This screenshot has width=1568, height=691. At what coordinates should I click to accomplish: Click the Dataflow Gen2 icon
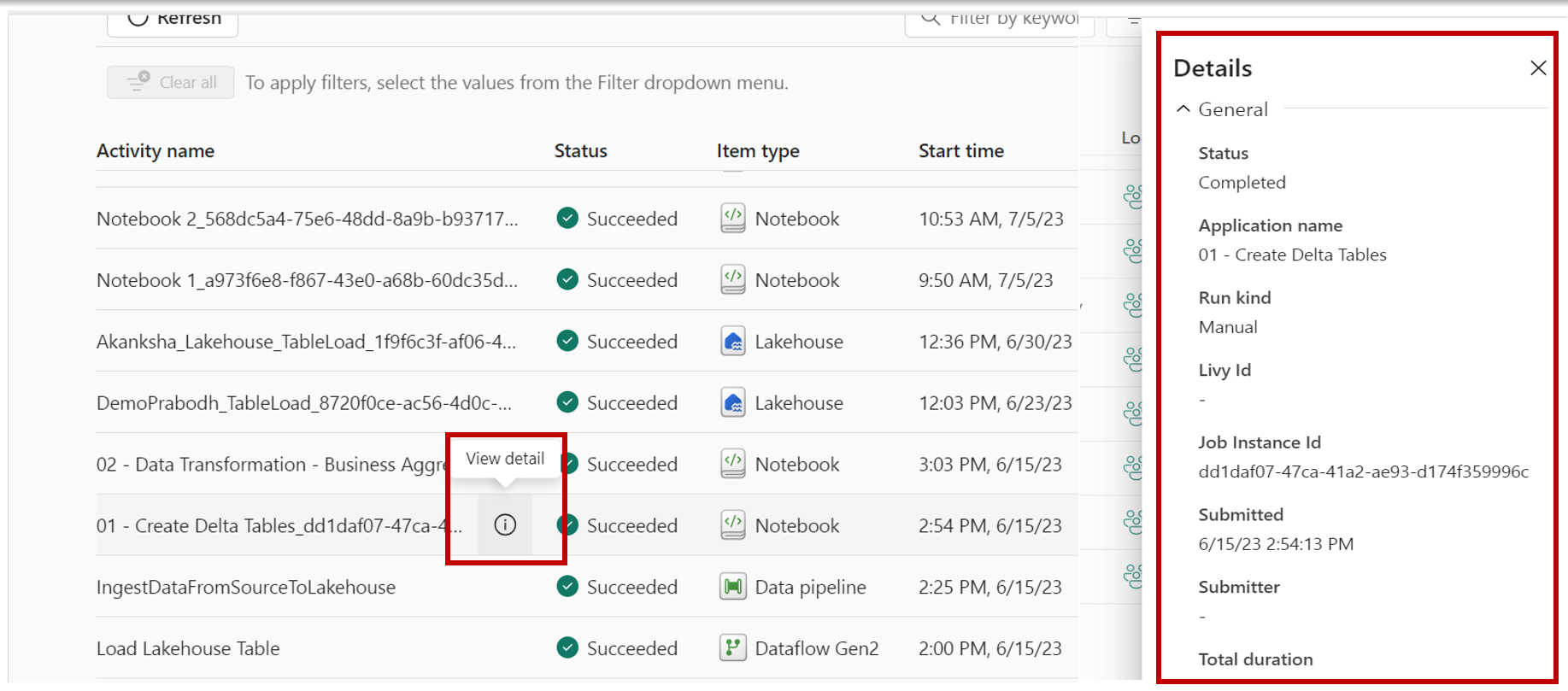(732, 648)
